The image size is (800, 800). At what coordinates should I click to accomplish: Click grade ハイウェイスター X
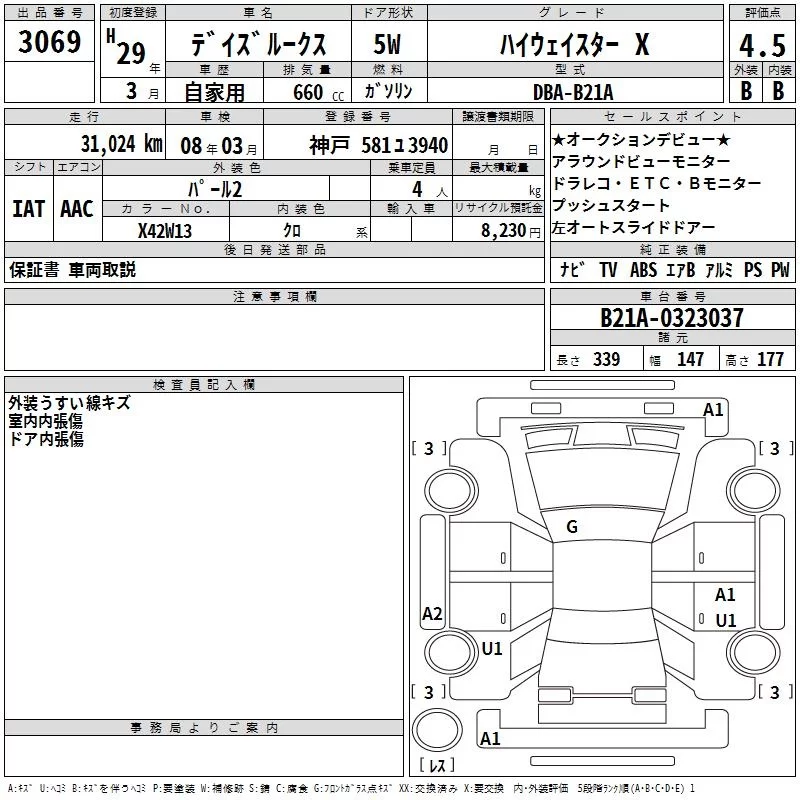[x=575, y=44]
